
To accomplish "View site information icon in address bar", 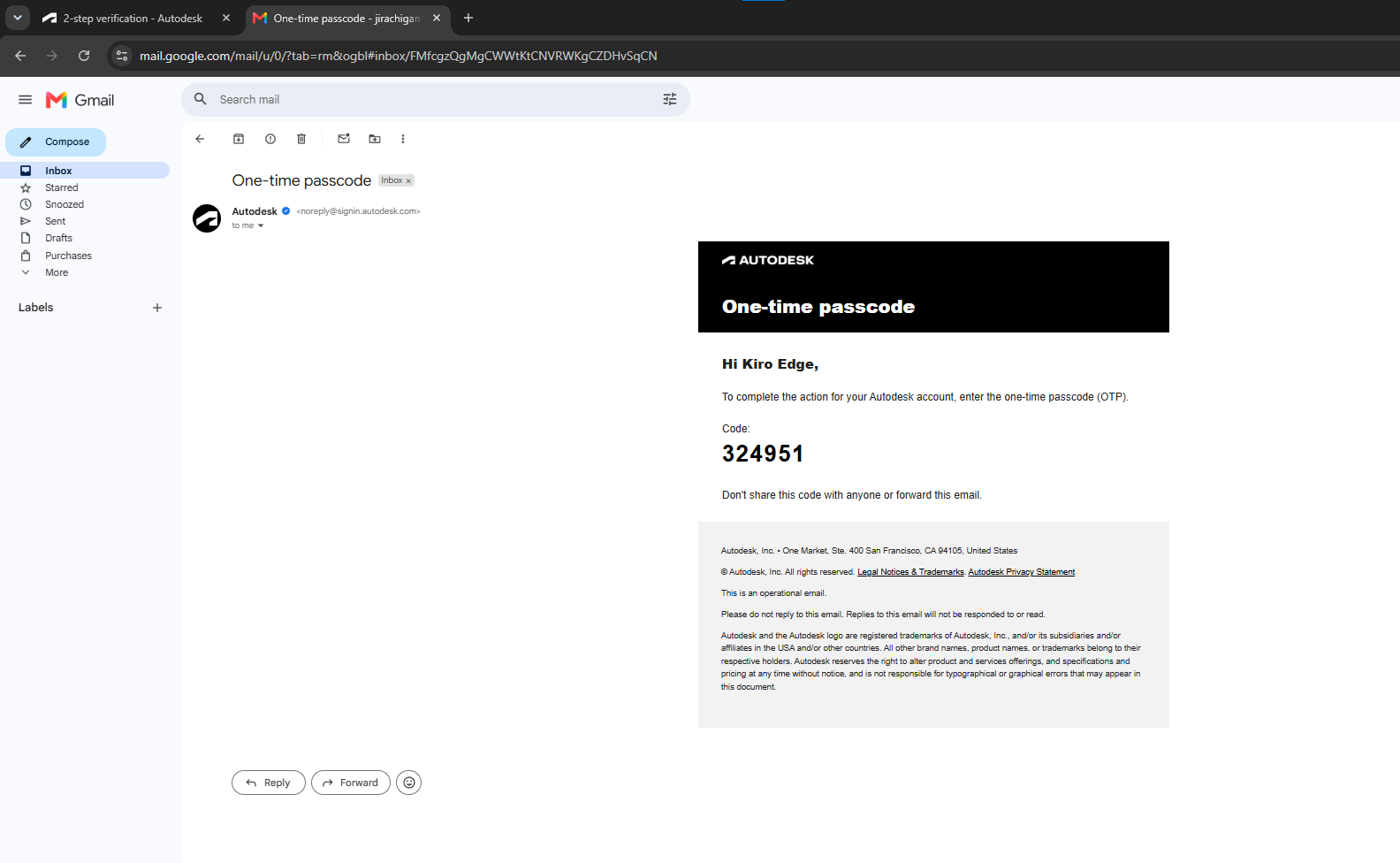I will click(x=122, y=56).
